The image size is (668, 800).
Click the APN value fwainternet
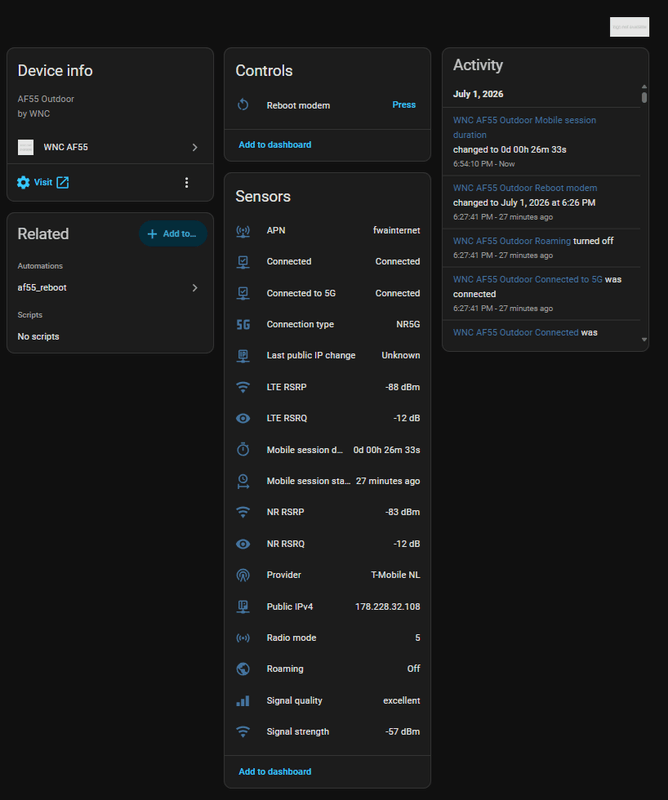(397, 231)
